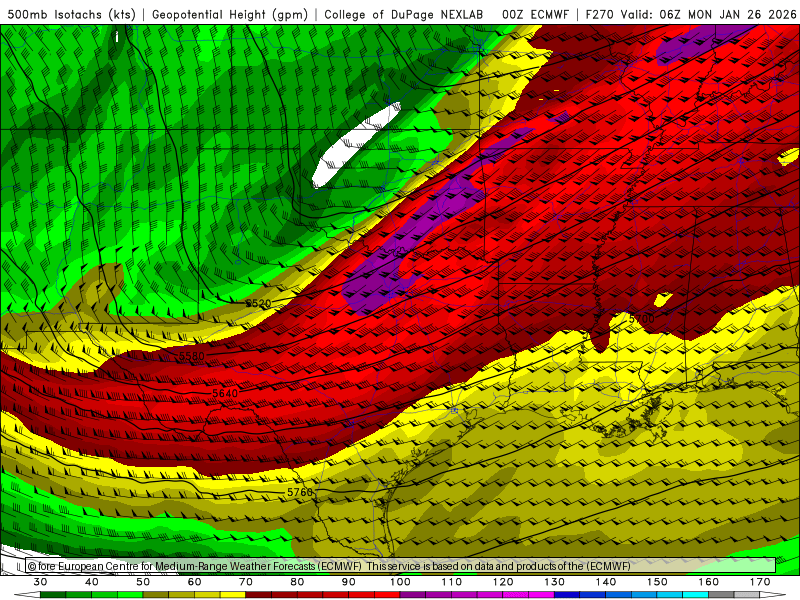800x600 pixels.
Task: Click the 5520 height contour label
Action: click(x=258, y=304)
